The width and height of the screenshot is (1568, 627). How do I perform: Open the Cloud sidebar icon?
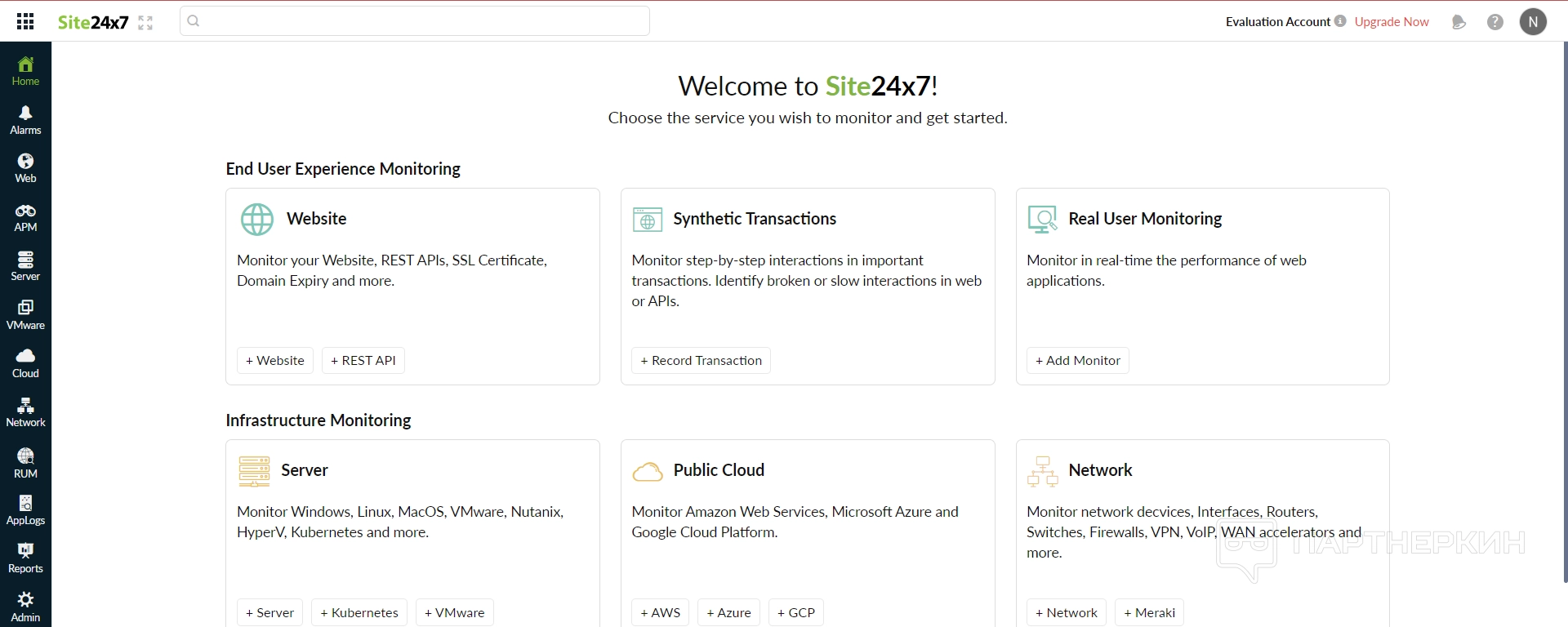pos(25,363)
